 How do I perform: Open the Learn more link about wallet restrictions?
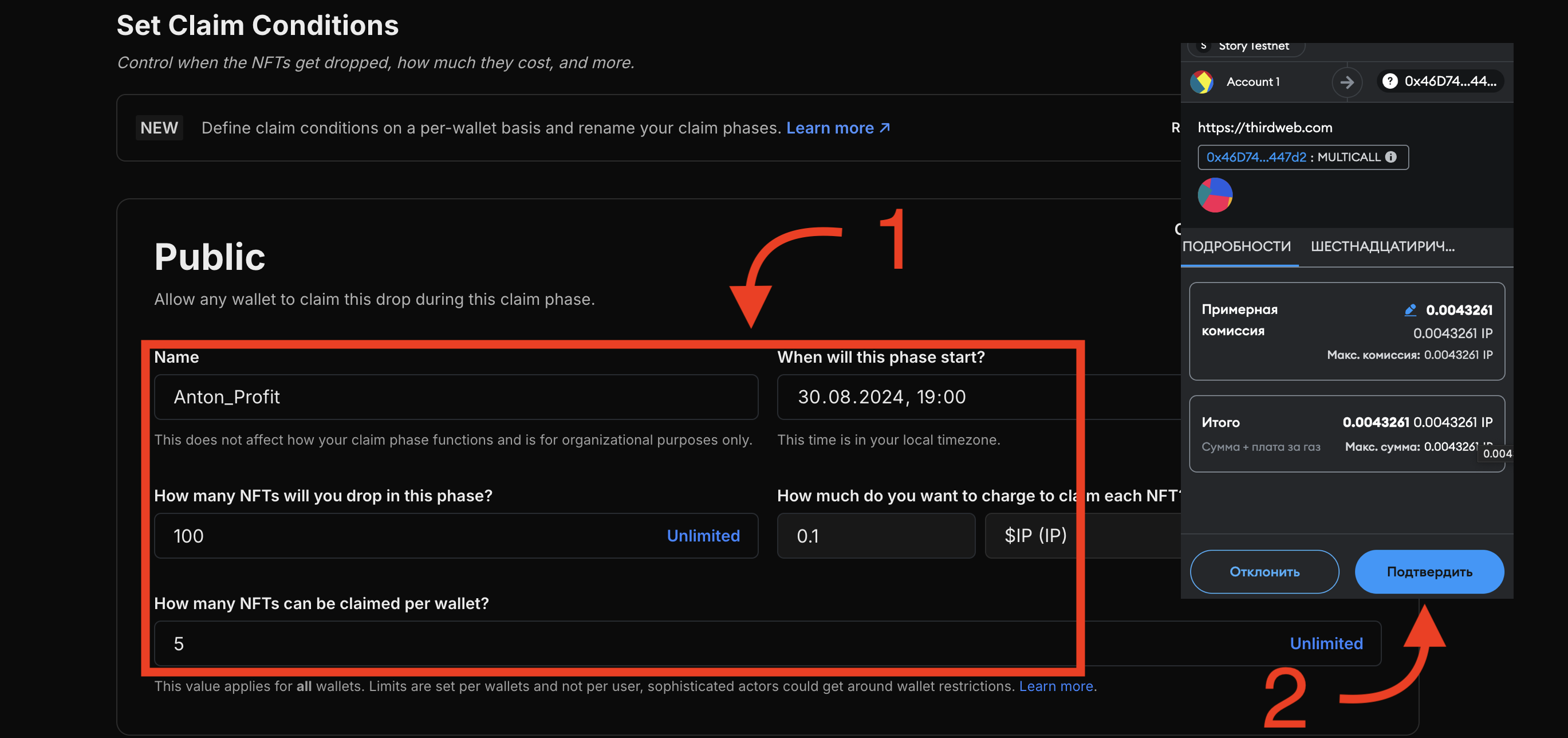pos(1056,686)
